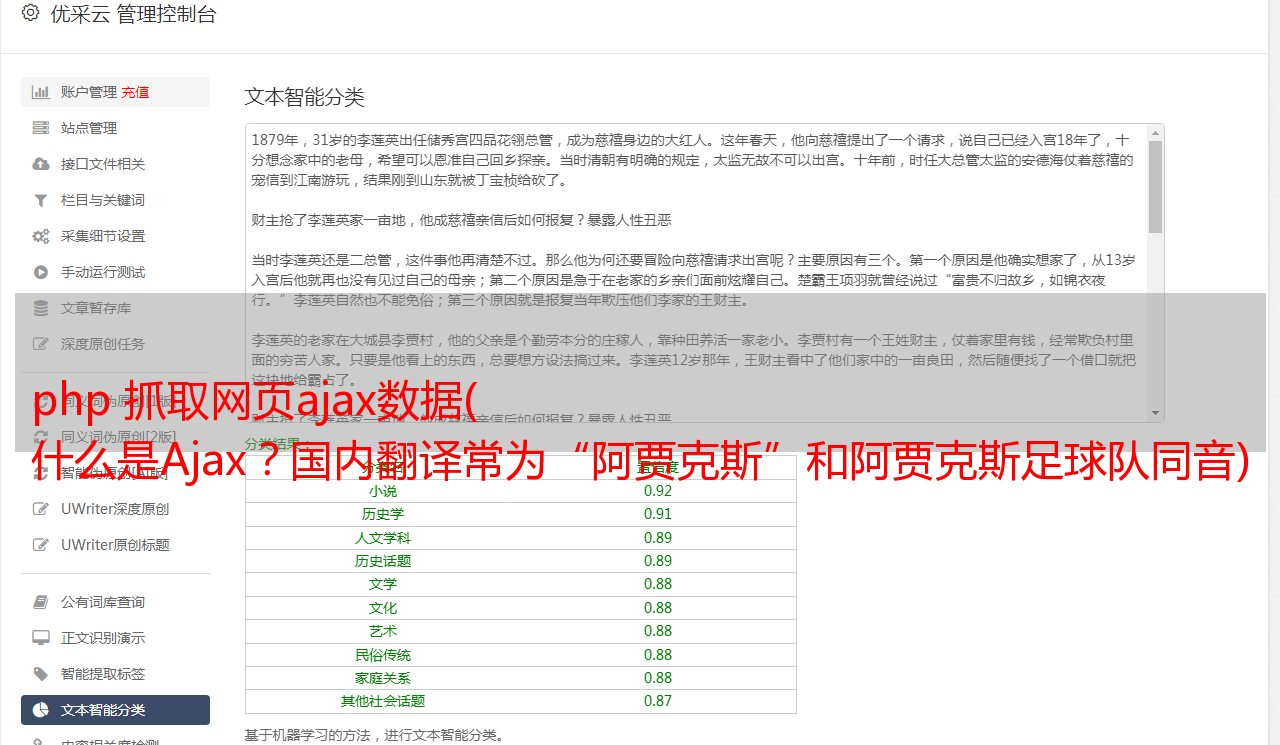This screenshot has height=745, width=1280.
Task: Click the red 充值 link
Action: [x=135, y=92]
